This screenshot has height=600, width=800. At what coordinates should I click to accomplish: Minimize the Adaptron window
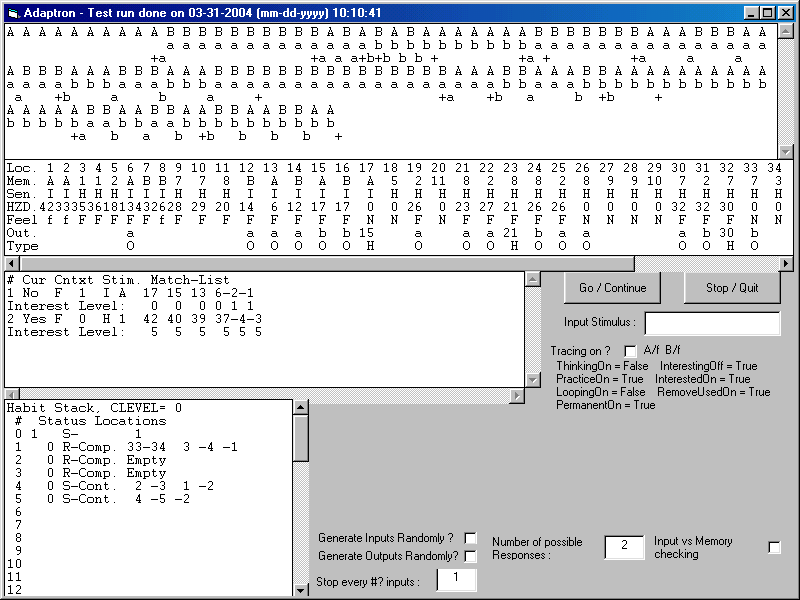click(x=752, y=13)
